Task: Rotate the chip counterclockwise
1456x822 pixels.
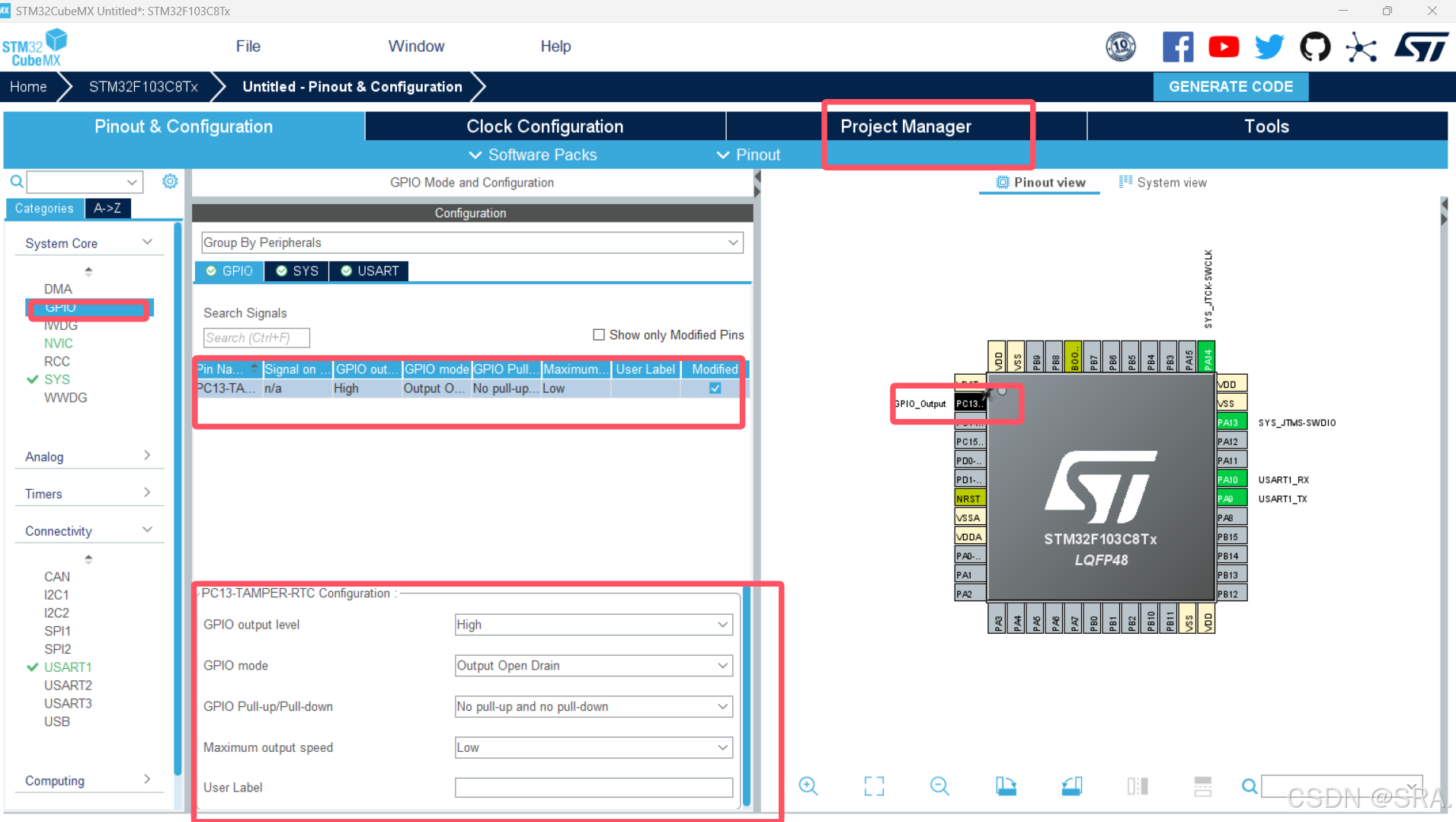Action: click(x=1073, y=785)
